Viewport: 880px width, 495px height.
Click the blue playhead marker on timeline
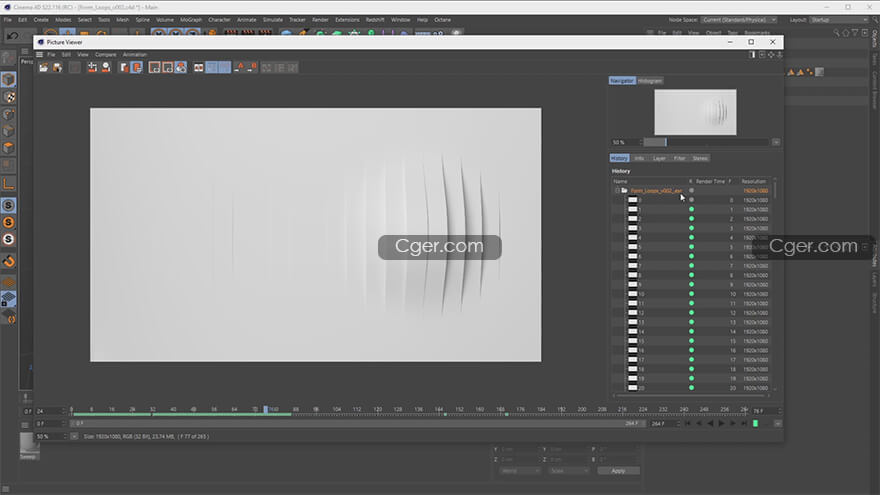[x=266, y=410]
